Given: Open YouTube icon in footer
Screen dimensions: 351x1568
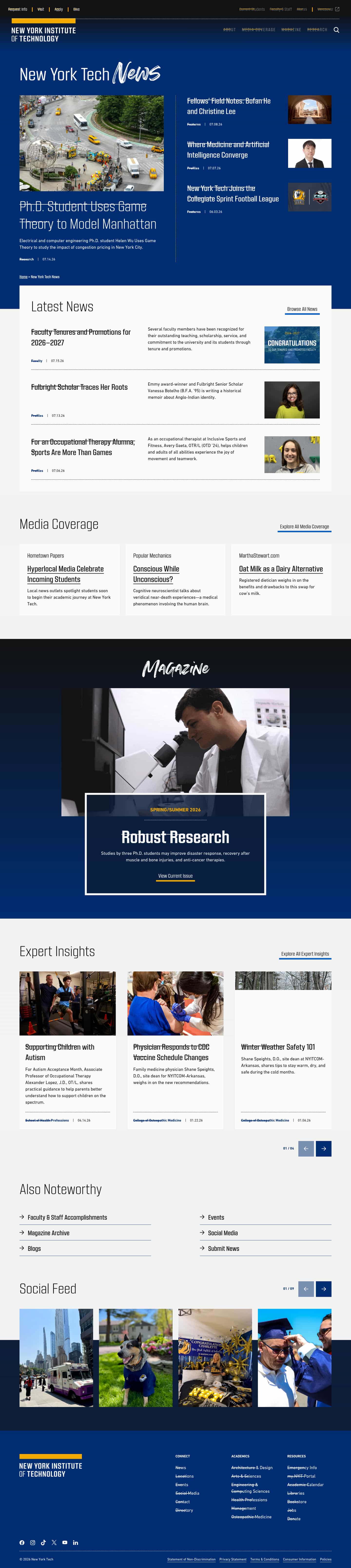Looking at the screenshot, I should click(x=65, y=1542).
